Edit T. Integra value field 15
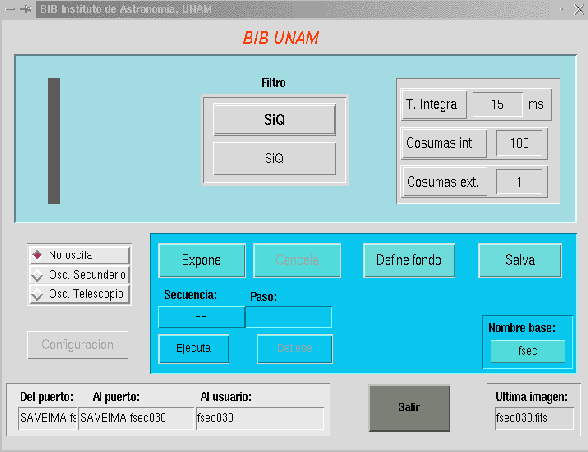The image size is (588, 452). (497, 104)
